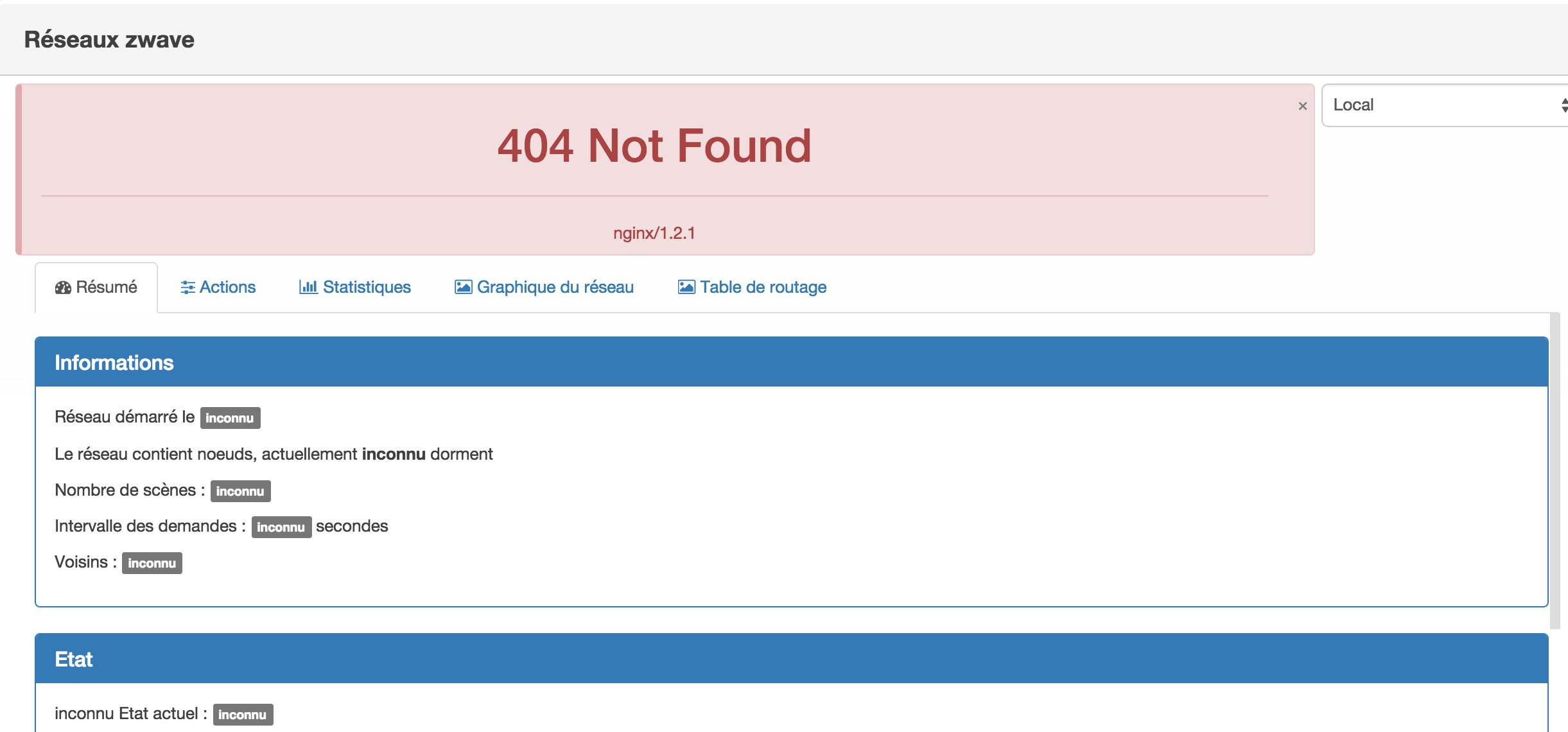Click the inconnu badge for Intervalle des demandes

(281, 527)
